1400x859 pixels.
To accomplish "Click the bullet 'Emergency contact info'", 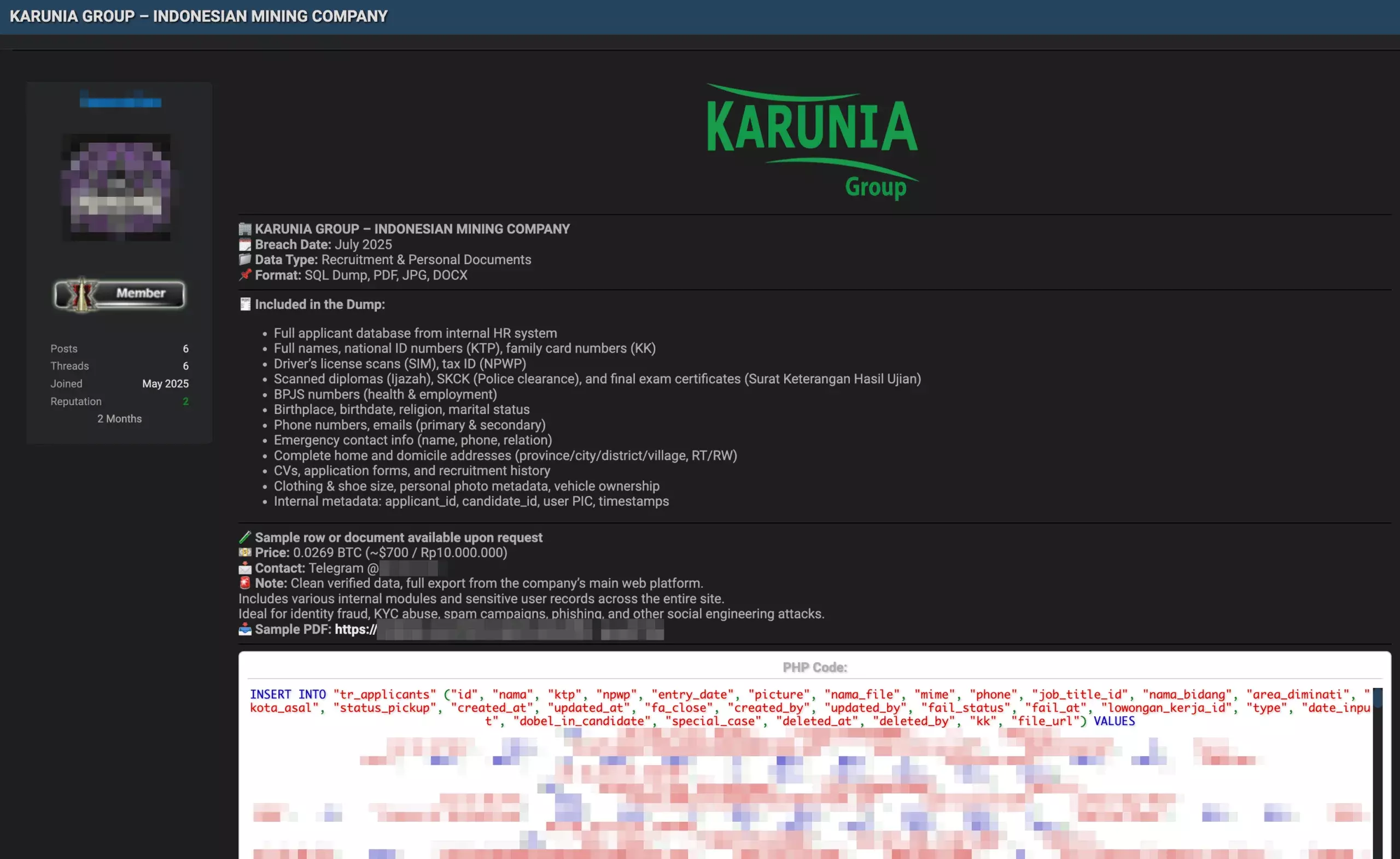I will (413, 440).
